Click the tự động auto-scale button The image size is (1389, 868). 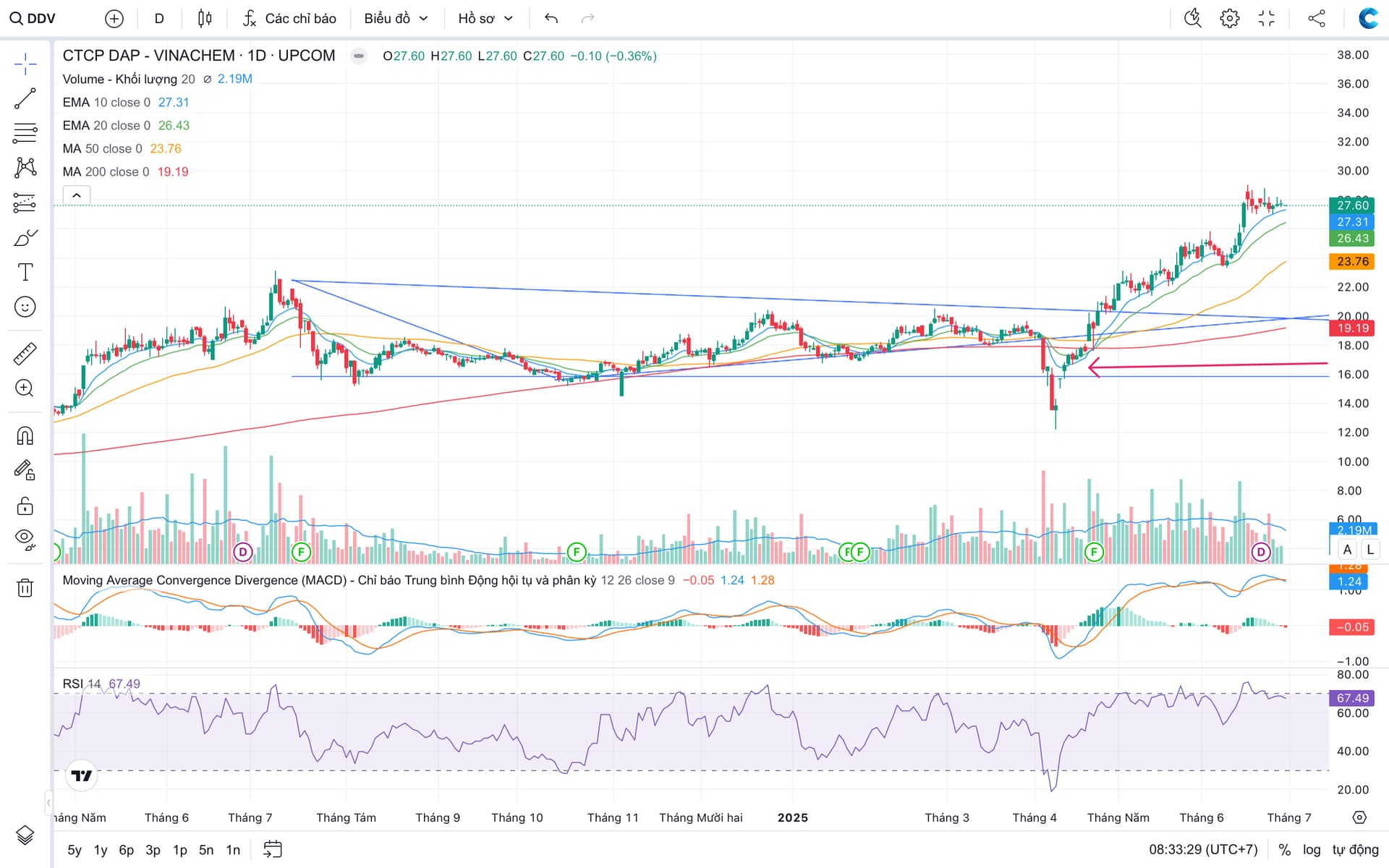coord(1355,850)
